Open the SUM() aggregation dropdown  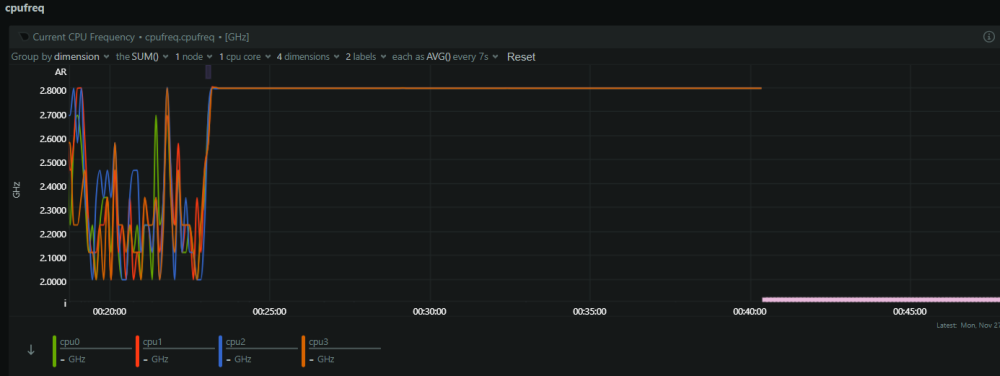[142, 57]
